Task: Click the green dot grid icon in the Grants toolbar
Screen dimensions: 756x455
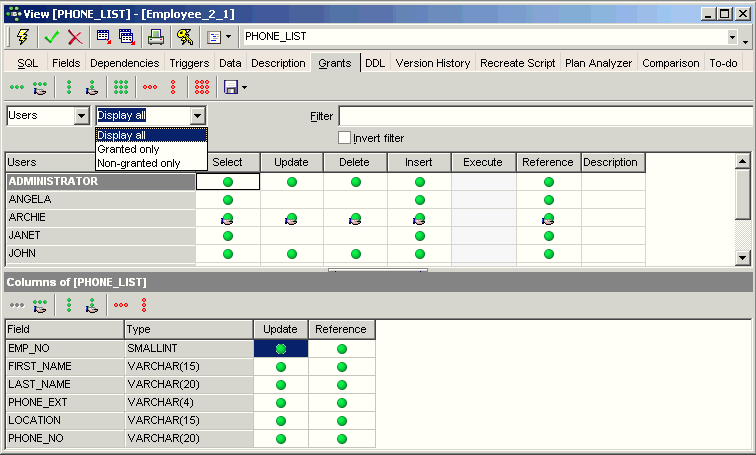Action: pos(121,87)
